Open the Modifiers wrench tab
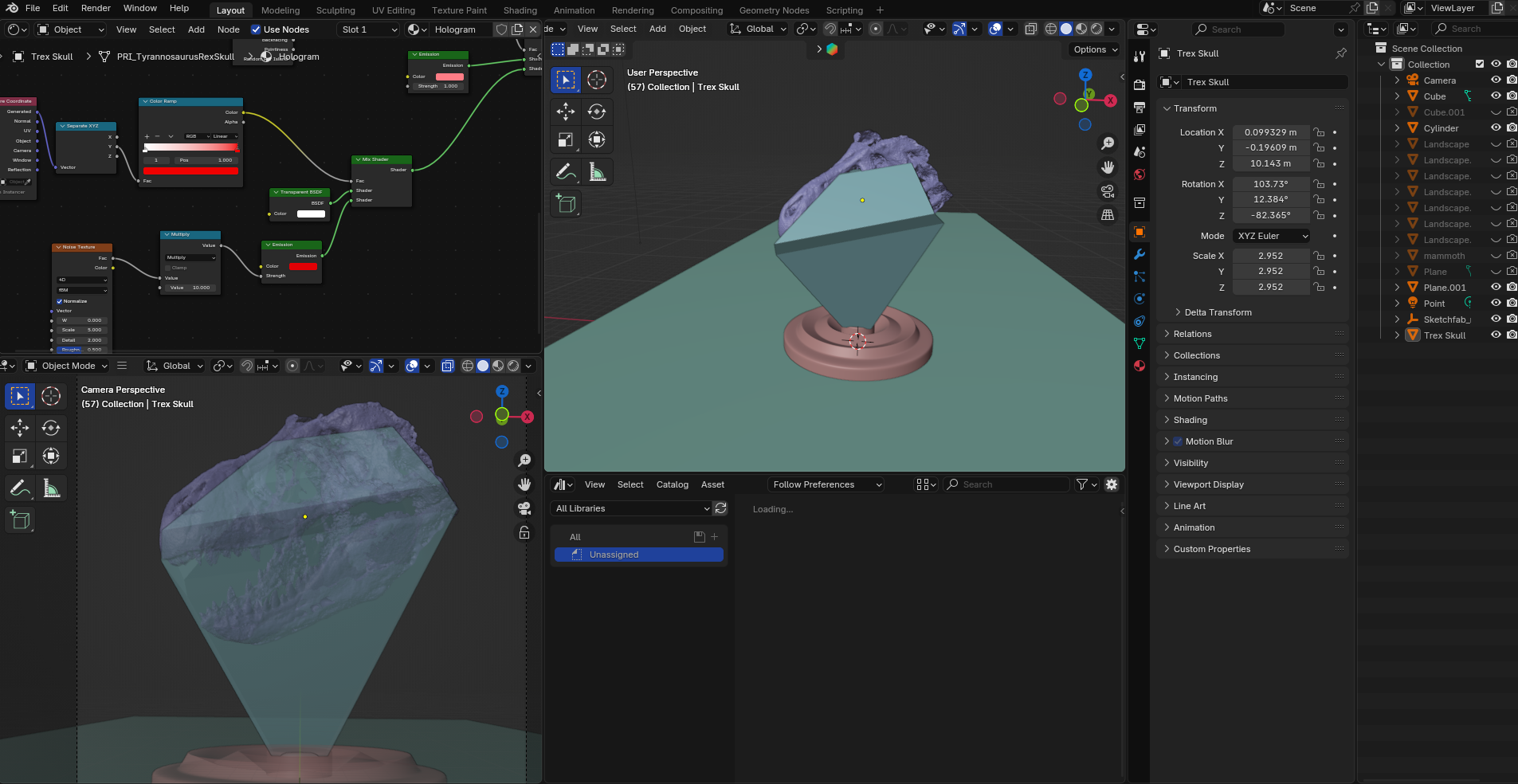The image size is (1518, 784). click(x=1139, y=254)
